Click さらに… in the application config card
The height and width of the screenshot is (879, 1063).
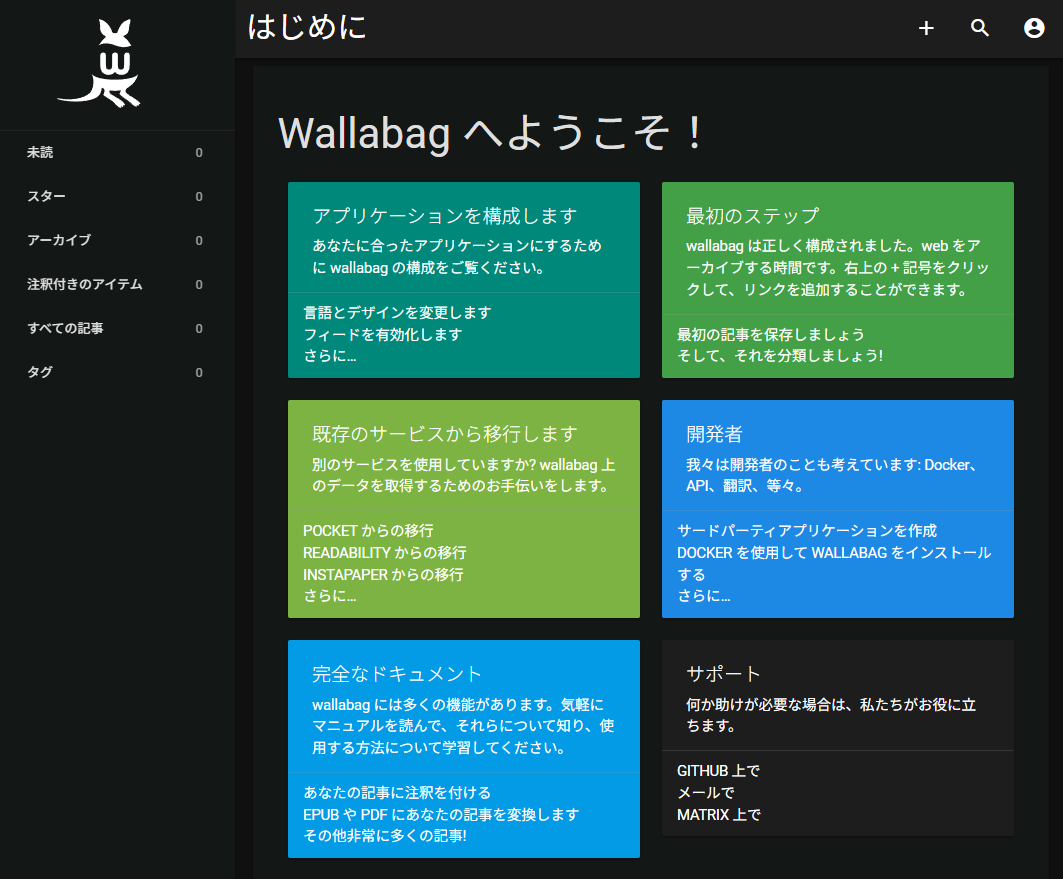(329, 356)
